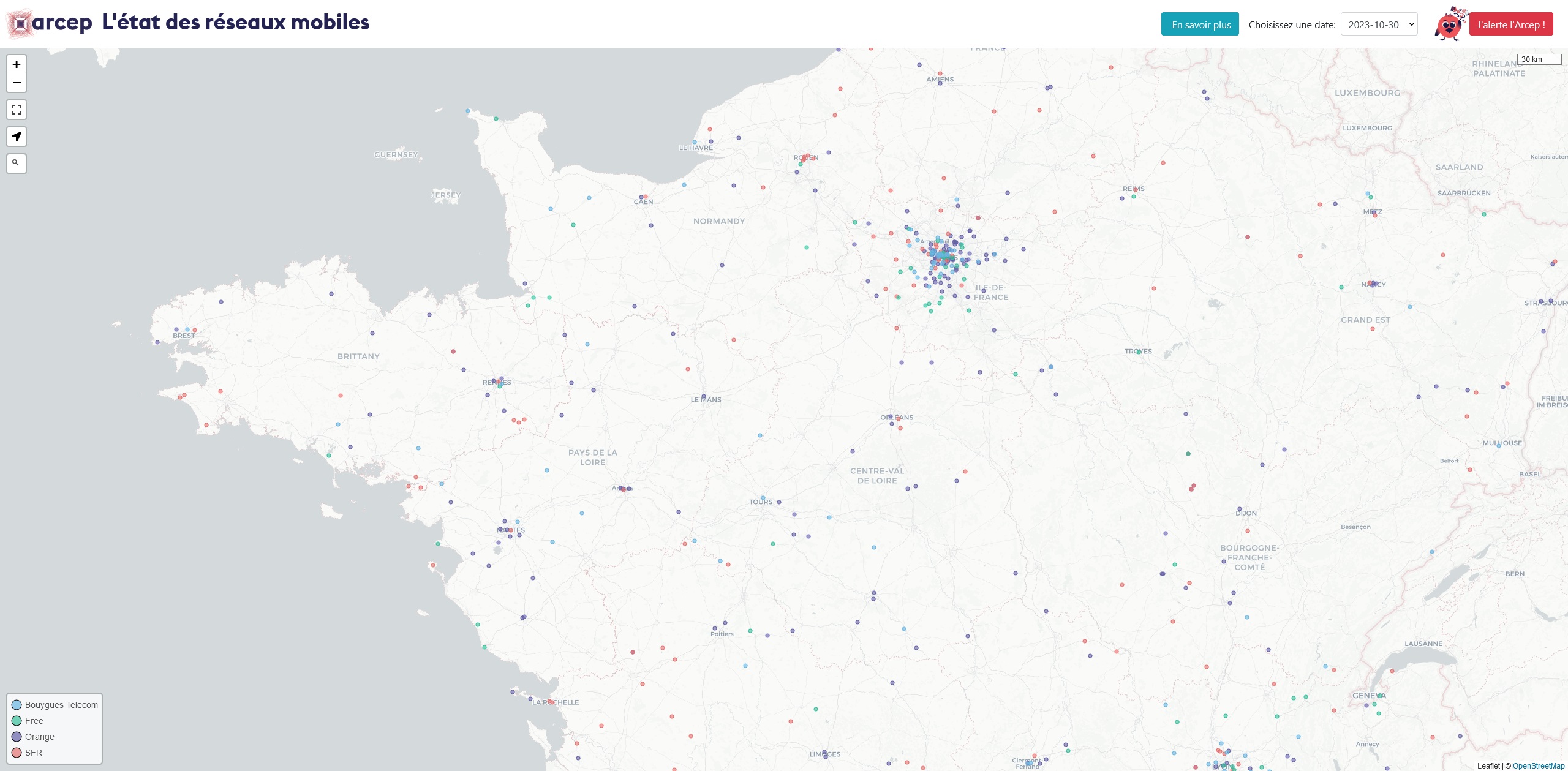Click the TROYES city label
Image resolution: width=1568 pixels, height=771 pixels.
(1138, 352)
